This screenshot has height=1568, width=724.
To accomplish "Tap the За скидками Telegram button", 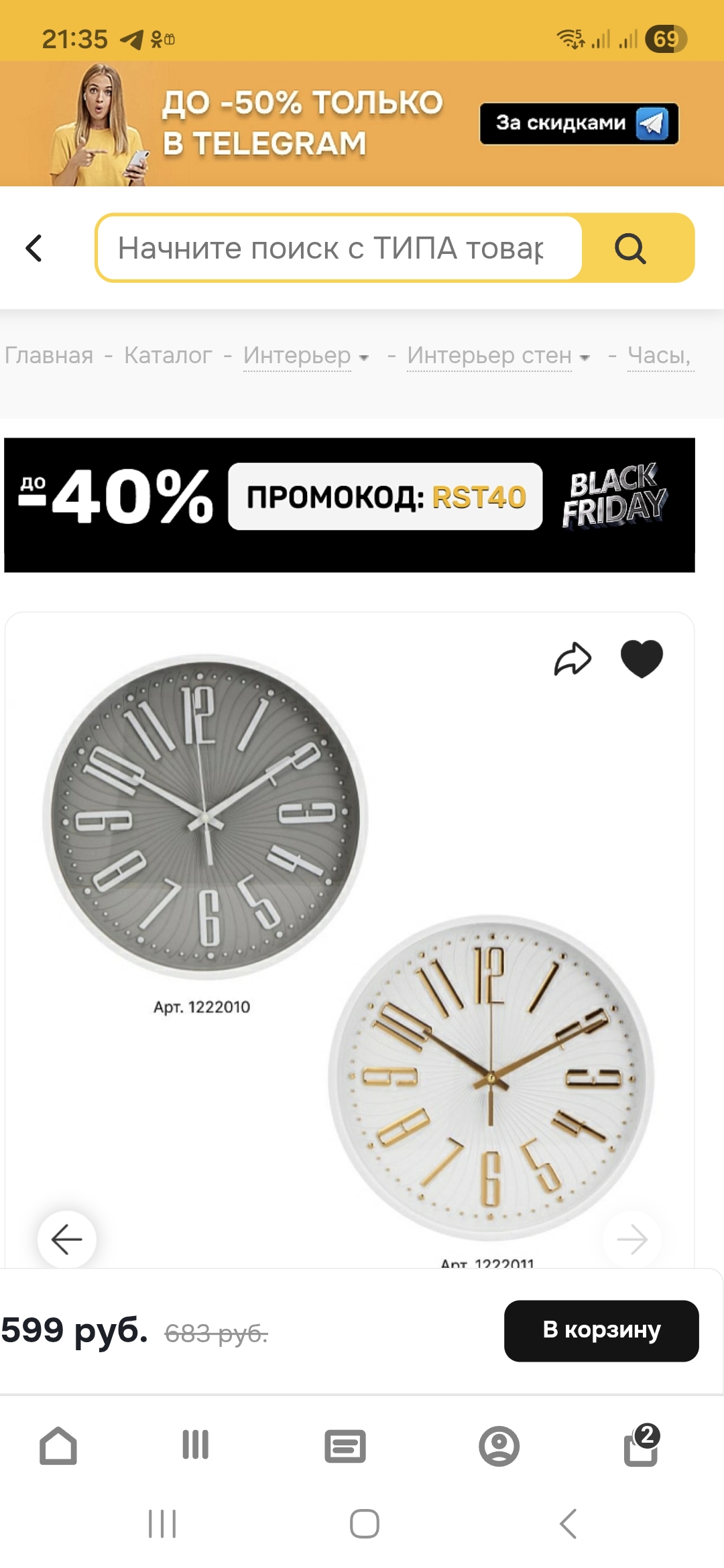I will click(x=579, y=123).
